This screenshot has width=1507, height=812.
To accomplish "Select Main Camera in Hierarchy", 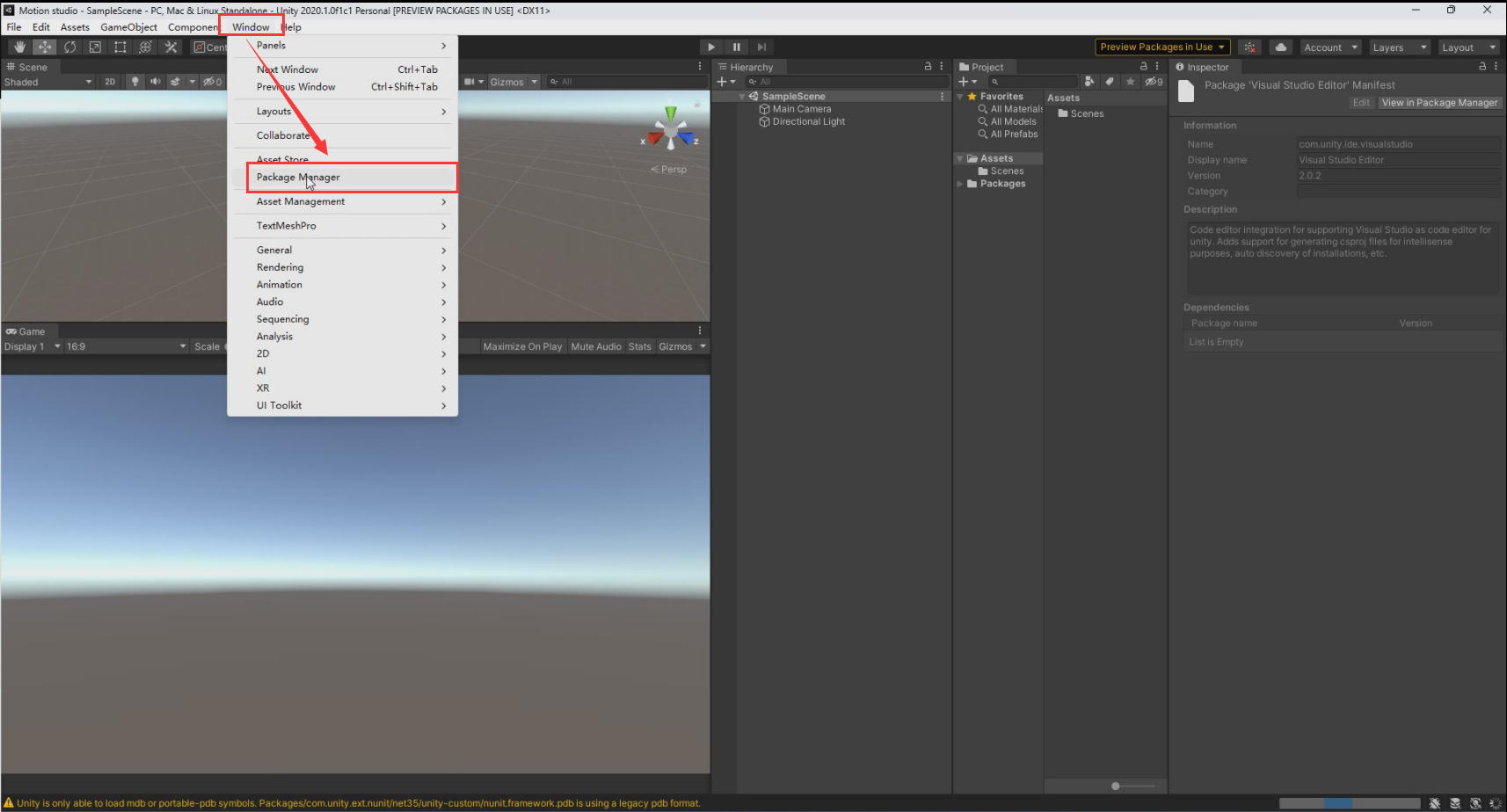I will click(801, 109).
